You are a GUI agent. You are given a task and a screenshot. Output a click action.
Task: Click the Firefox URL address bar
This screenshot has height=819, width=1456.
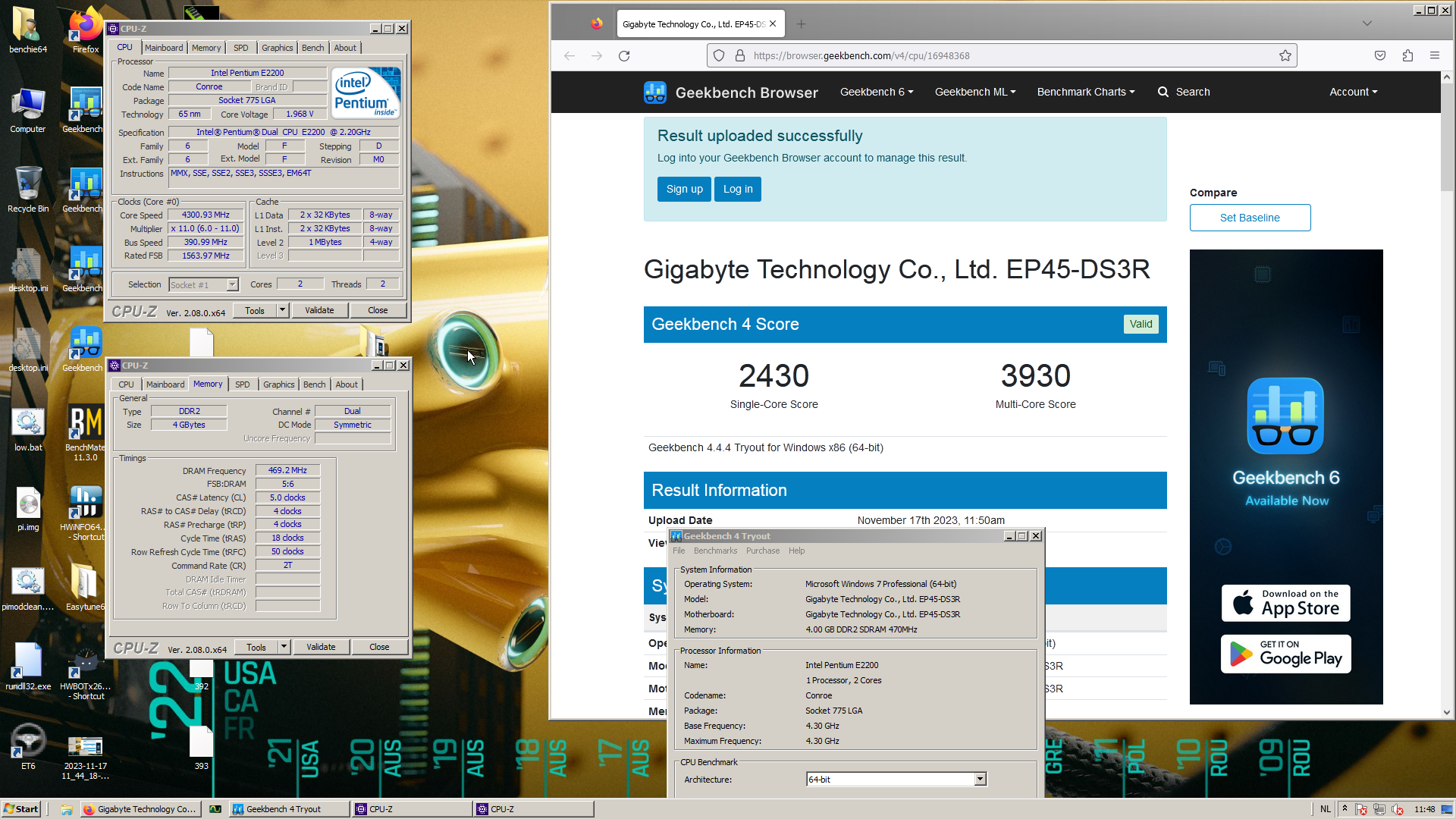coord(1001,55)
